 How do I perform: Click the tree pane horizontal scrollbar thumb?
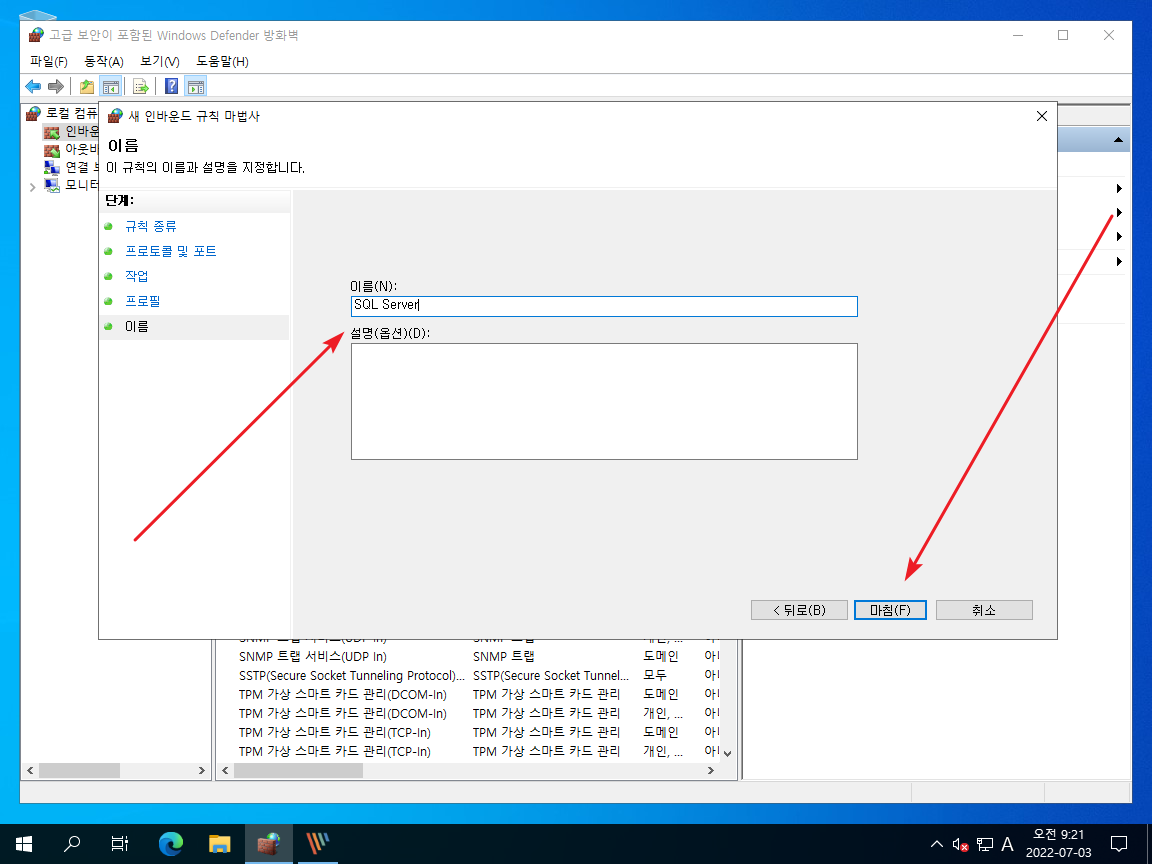coord(79,770)
